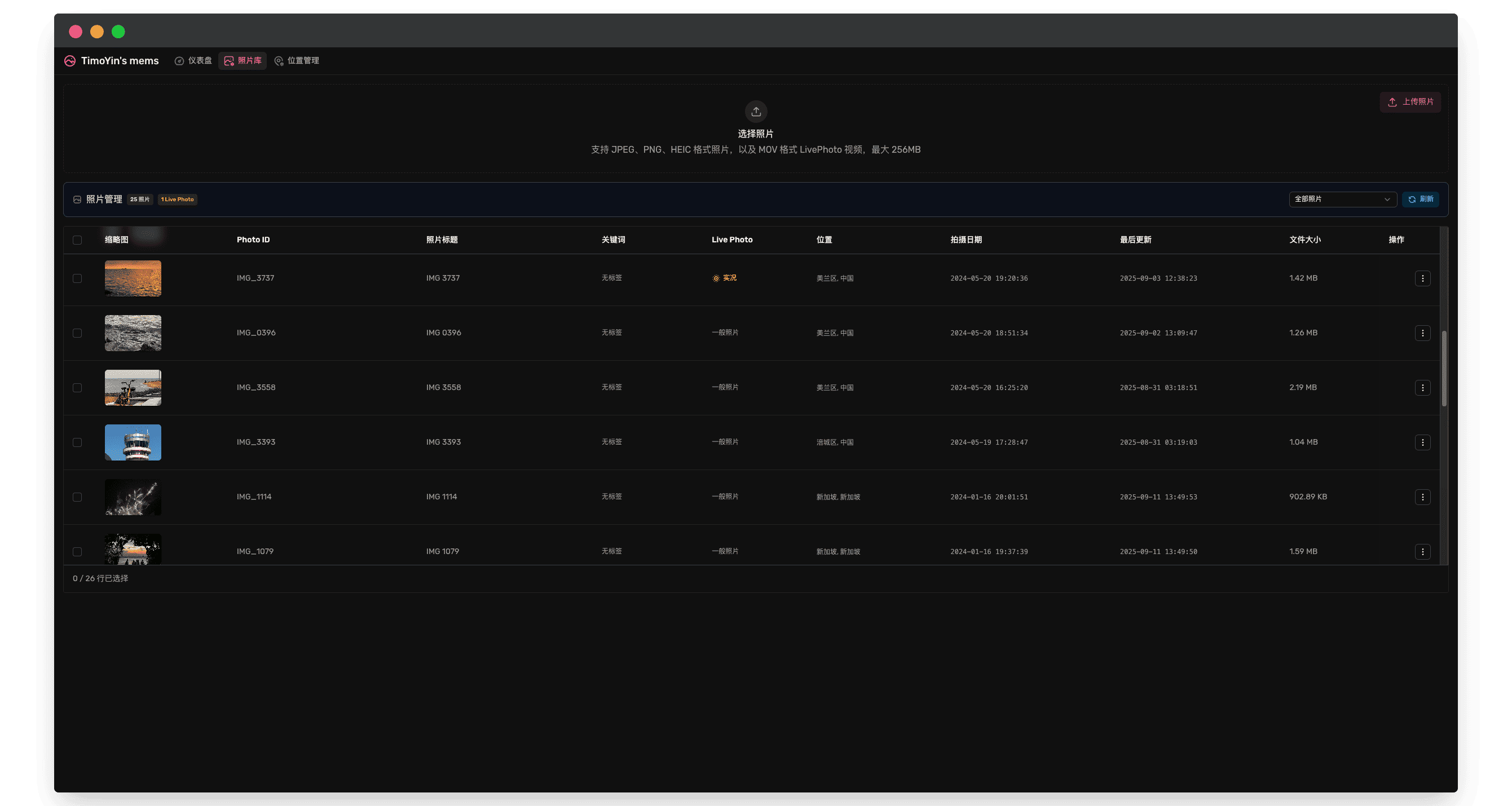The width and height of the screenshot is (1512, 806).
Task: Click the Photo ID column header
Action: click(x=253, y=240)
